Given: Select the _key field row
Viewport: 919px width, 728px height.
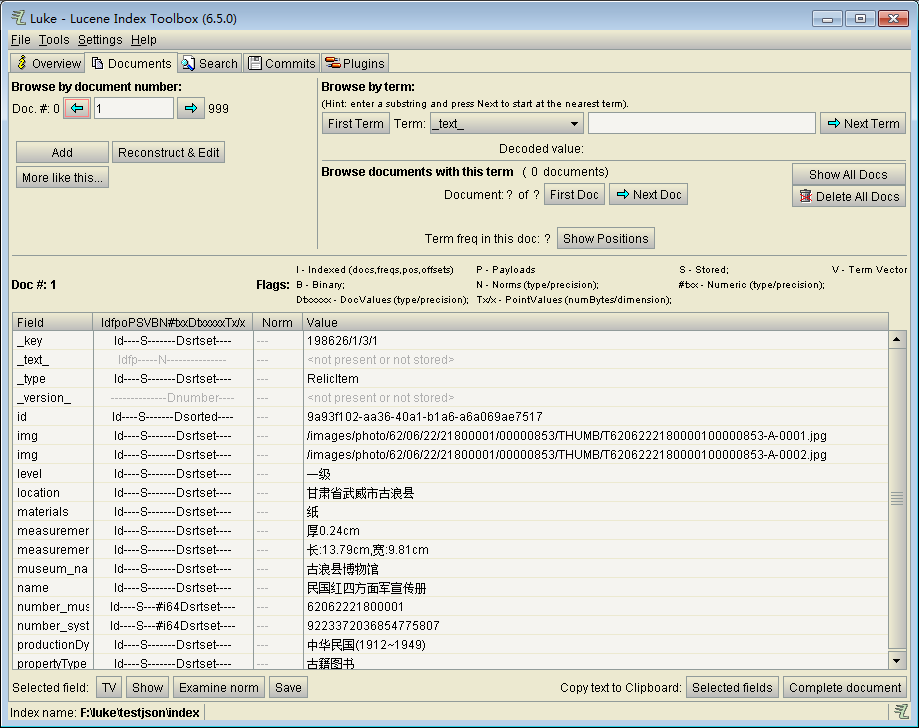Looking at the screenshot, I should (x=450, y=341).
